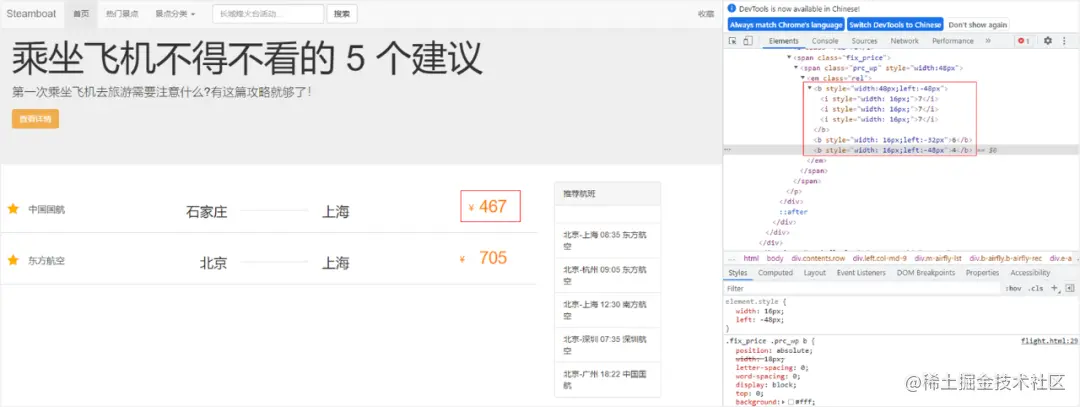Click the red error count indicator
The height and width of the screenshot is (407, 1080).
1024,41
